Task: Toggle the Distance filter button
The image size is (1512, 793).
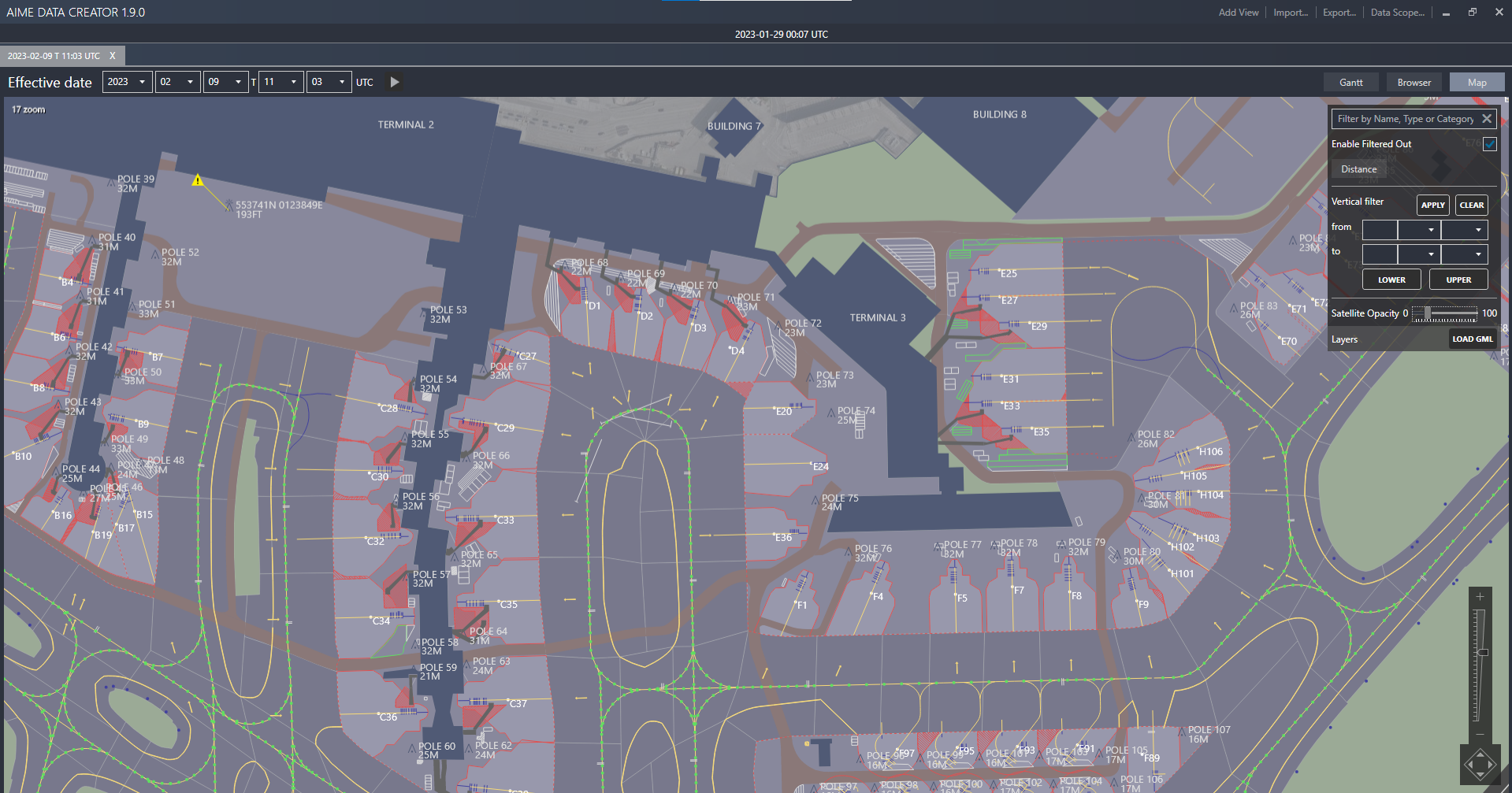Action: point(1358,169)
